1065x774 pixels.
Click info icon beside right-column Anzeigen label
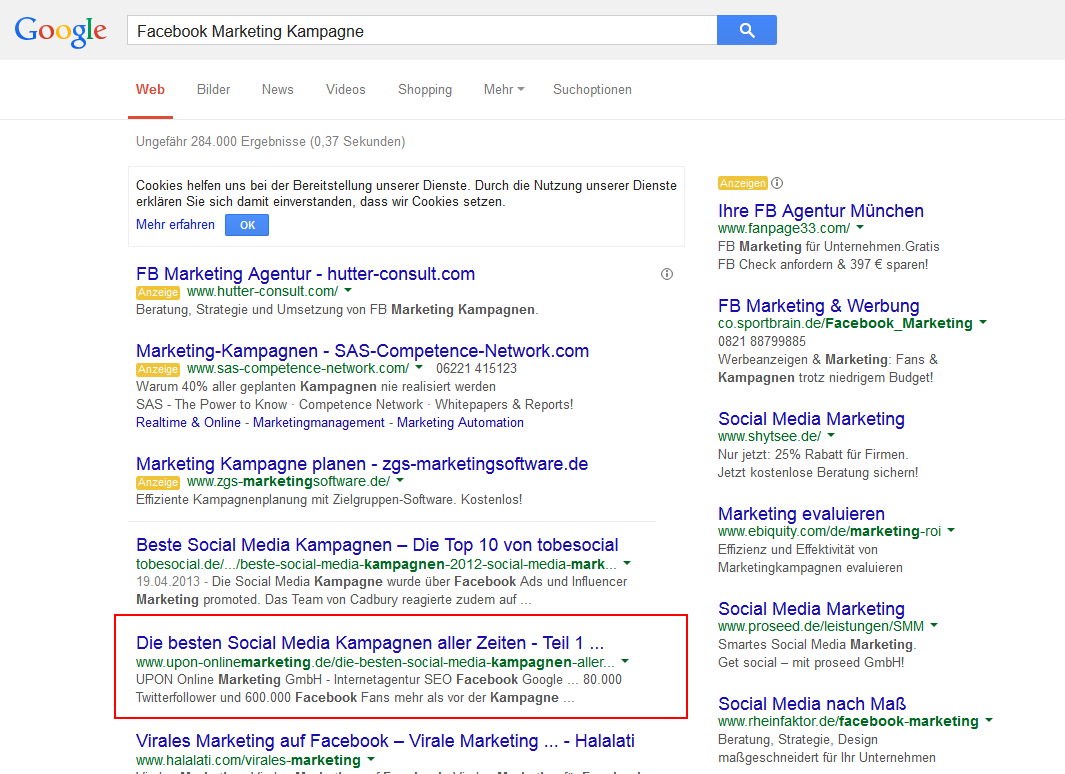(777, 183)
